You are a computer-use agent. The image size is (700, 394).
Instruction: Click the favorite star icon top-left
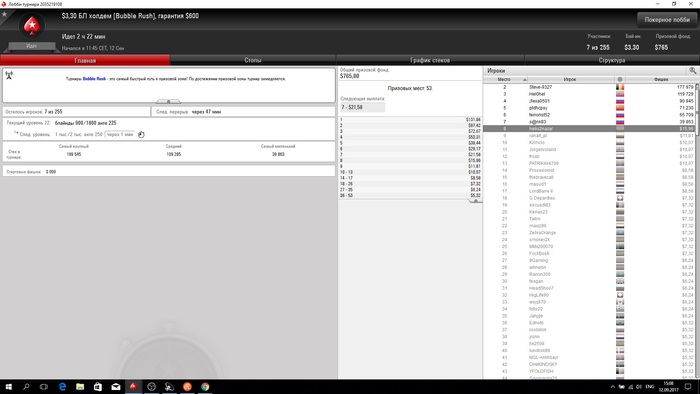(x=4, y=14)
